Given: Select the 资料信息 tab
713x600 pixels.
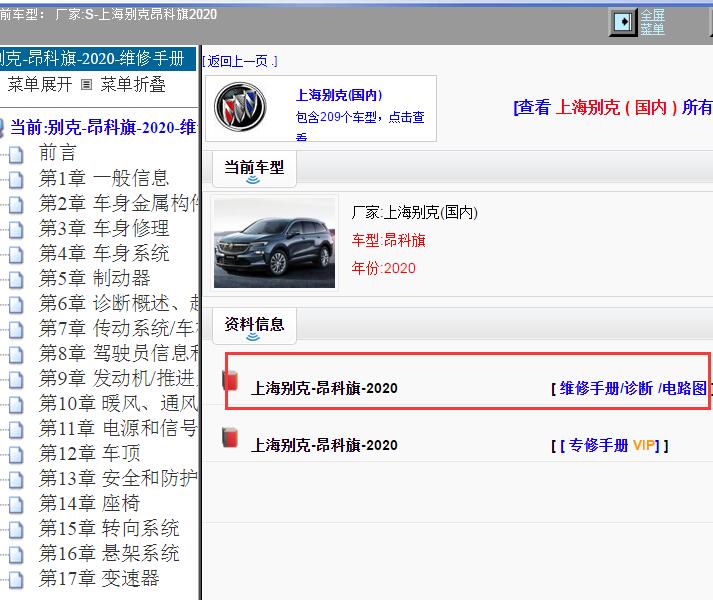Looking at the screenshot, I should [254, 326].
